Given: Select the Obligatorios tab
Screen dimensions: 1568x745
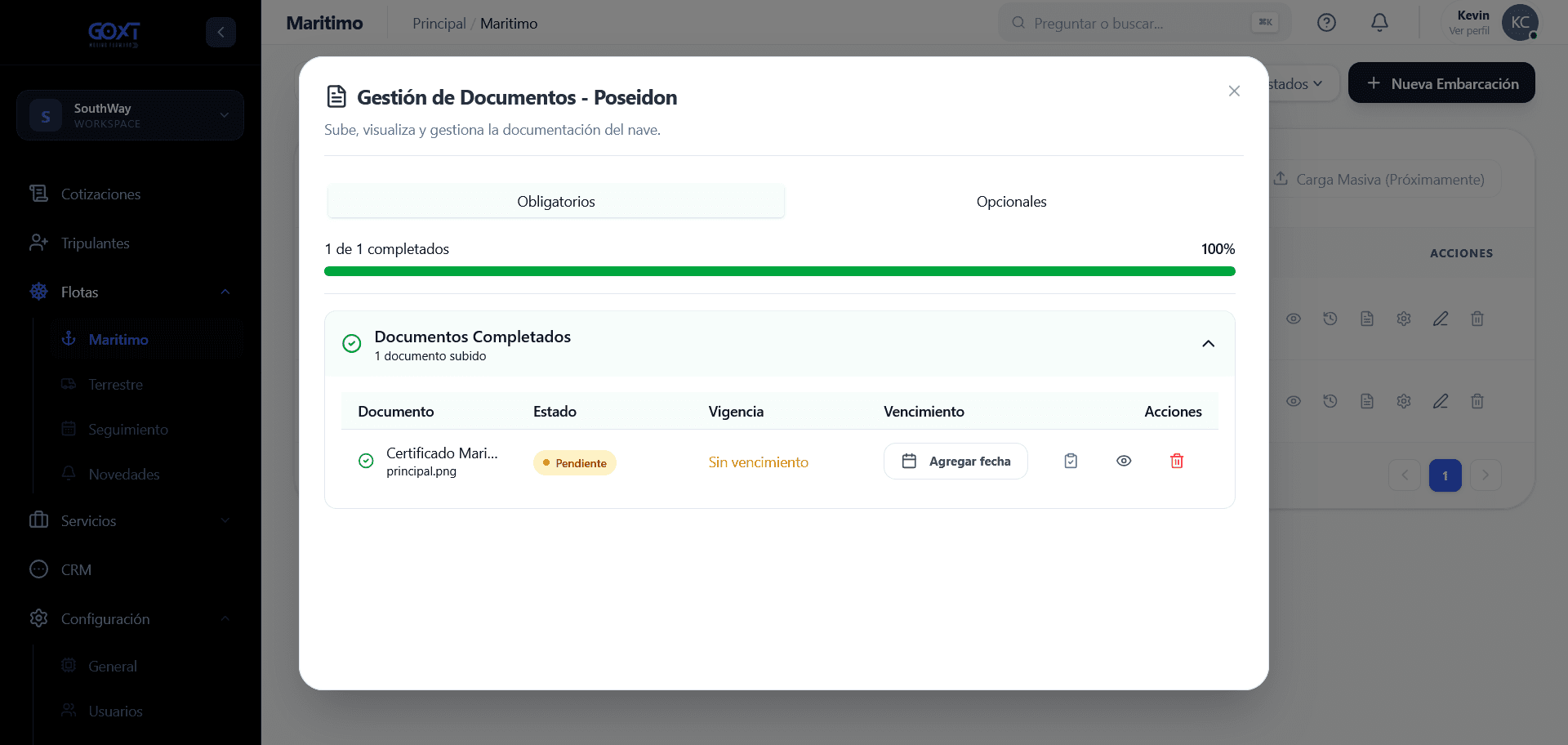Looking at the screenshot, I should (556, 202).
